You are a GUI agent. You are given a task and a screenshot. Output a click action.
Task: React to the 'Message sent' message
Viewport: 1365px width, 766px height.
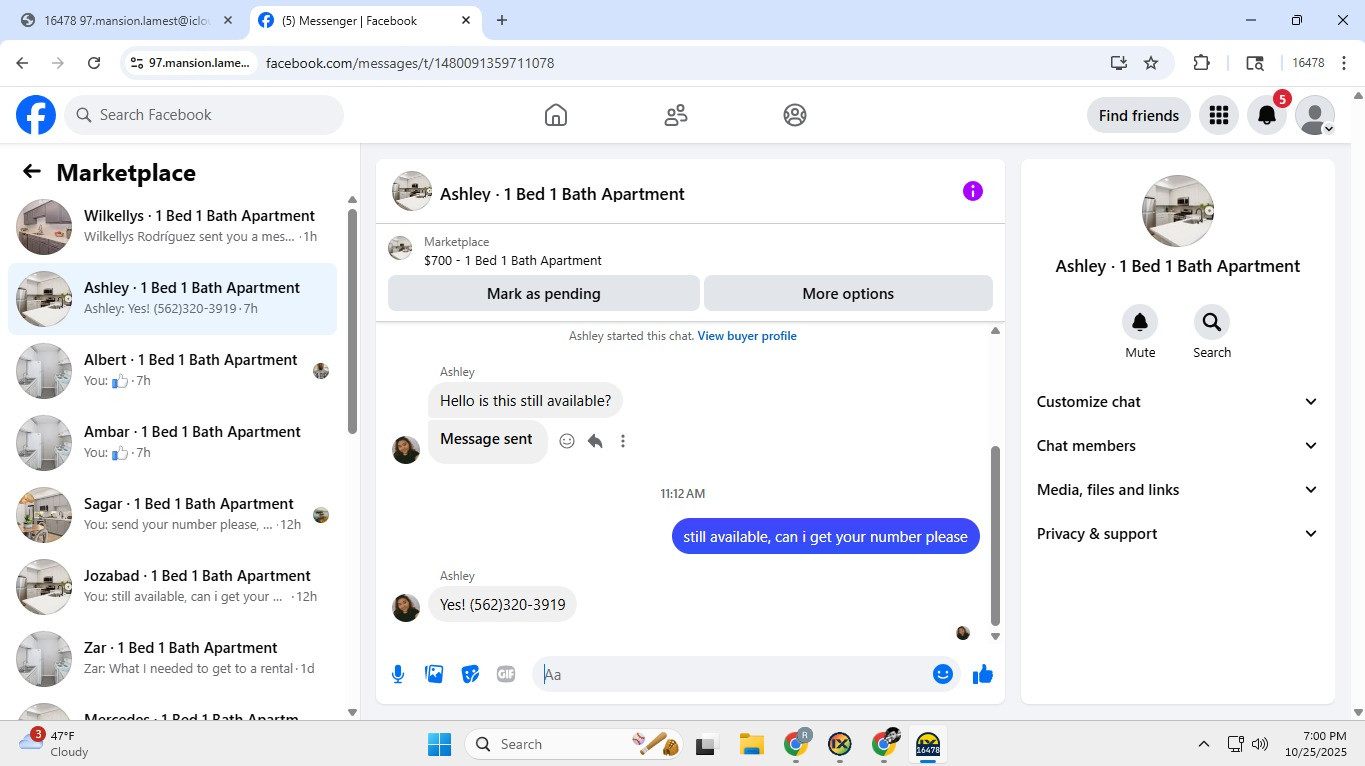click(567, 441)
